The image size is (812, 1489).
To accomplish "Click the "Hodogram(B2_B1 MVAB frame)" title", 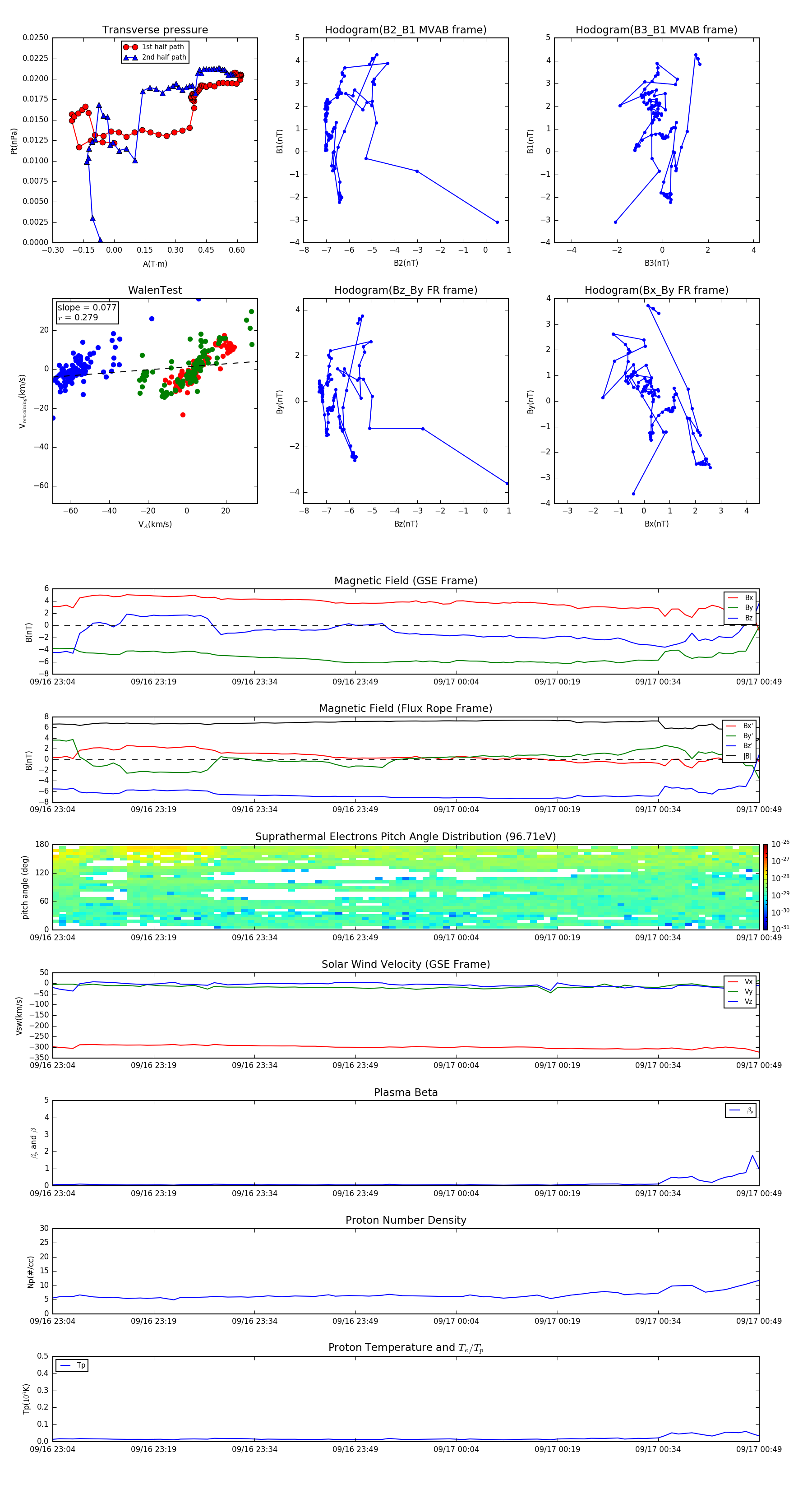I will point(406,30).
